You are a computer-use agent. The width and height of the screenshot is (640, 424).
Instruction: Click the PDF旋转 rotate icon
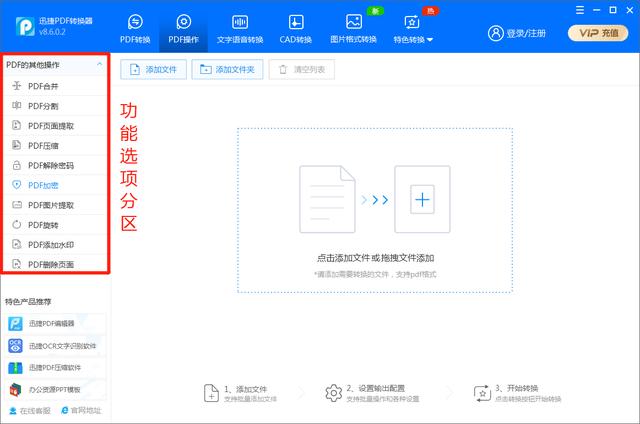coord(17,224)
